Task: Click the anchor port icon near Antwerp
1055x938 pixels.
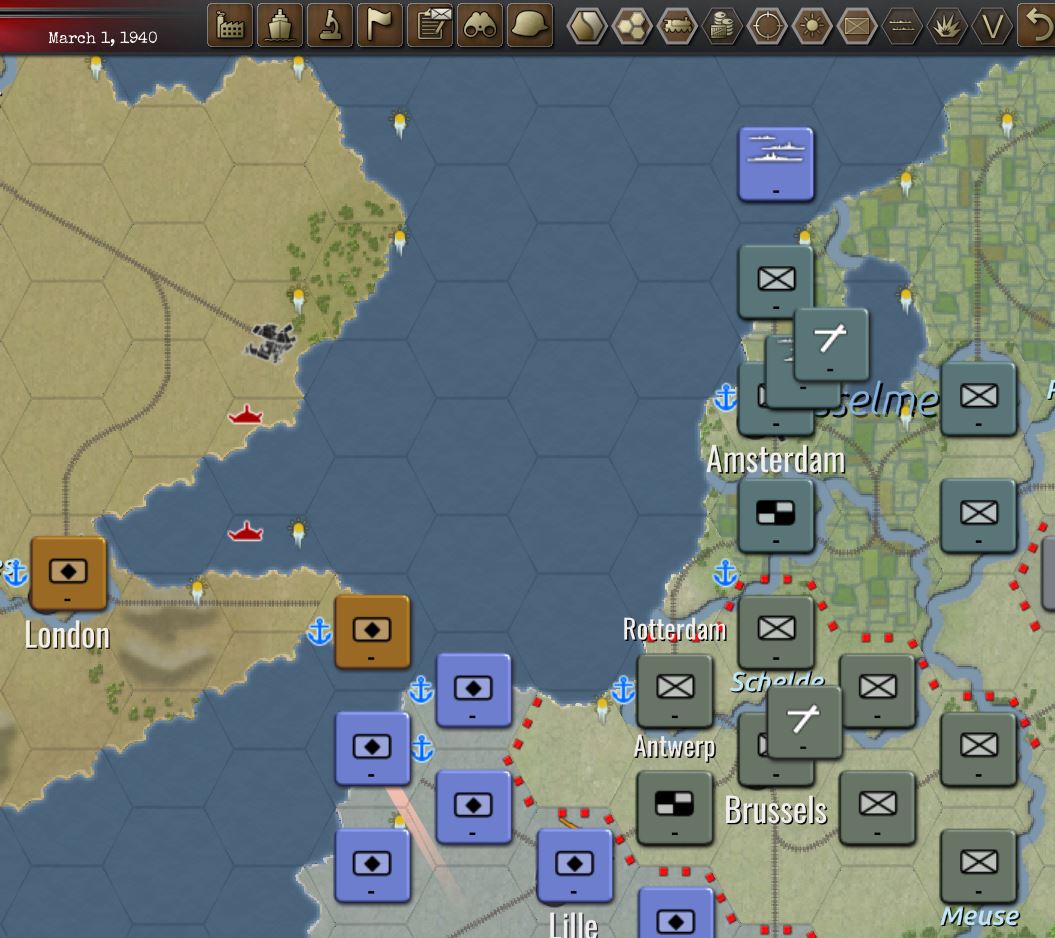Action: click(623, 690)
